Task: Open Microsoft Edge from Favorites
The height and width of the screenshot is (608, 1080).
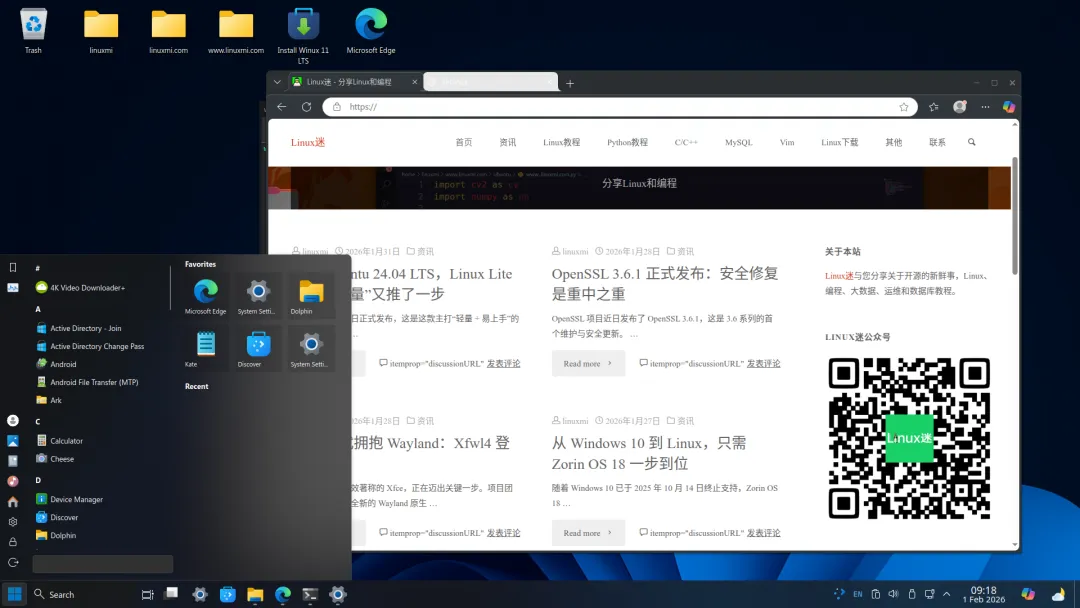Action: (x=205, y=295)
